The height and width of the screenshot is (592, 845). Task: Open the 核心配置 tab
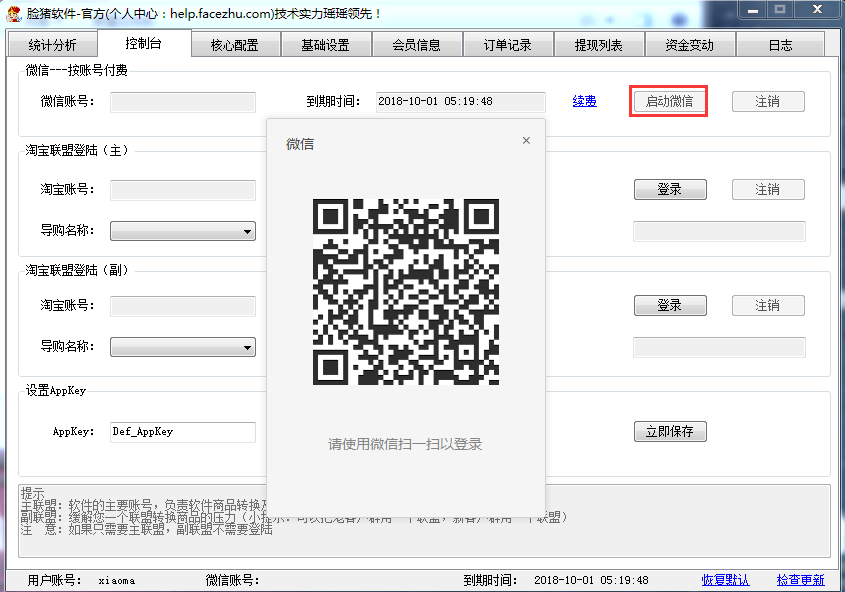[x=234, y=45]
